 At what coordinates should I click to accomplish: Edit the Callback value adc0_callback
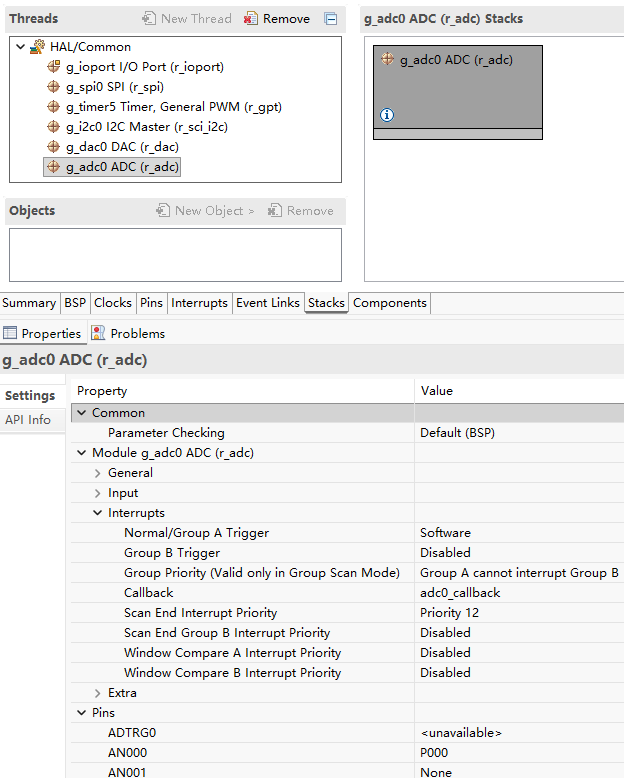click(519, 593)
